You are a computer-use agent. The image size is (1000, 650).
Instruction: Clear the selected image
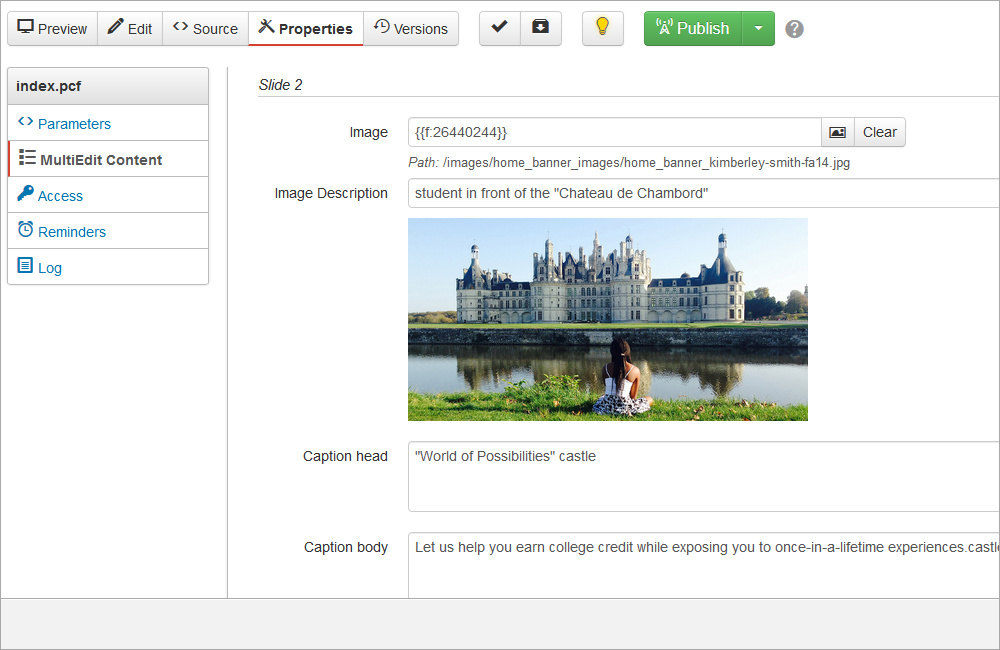point(879,132)
